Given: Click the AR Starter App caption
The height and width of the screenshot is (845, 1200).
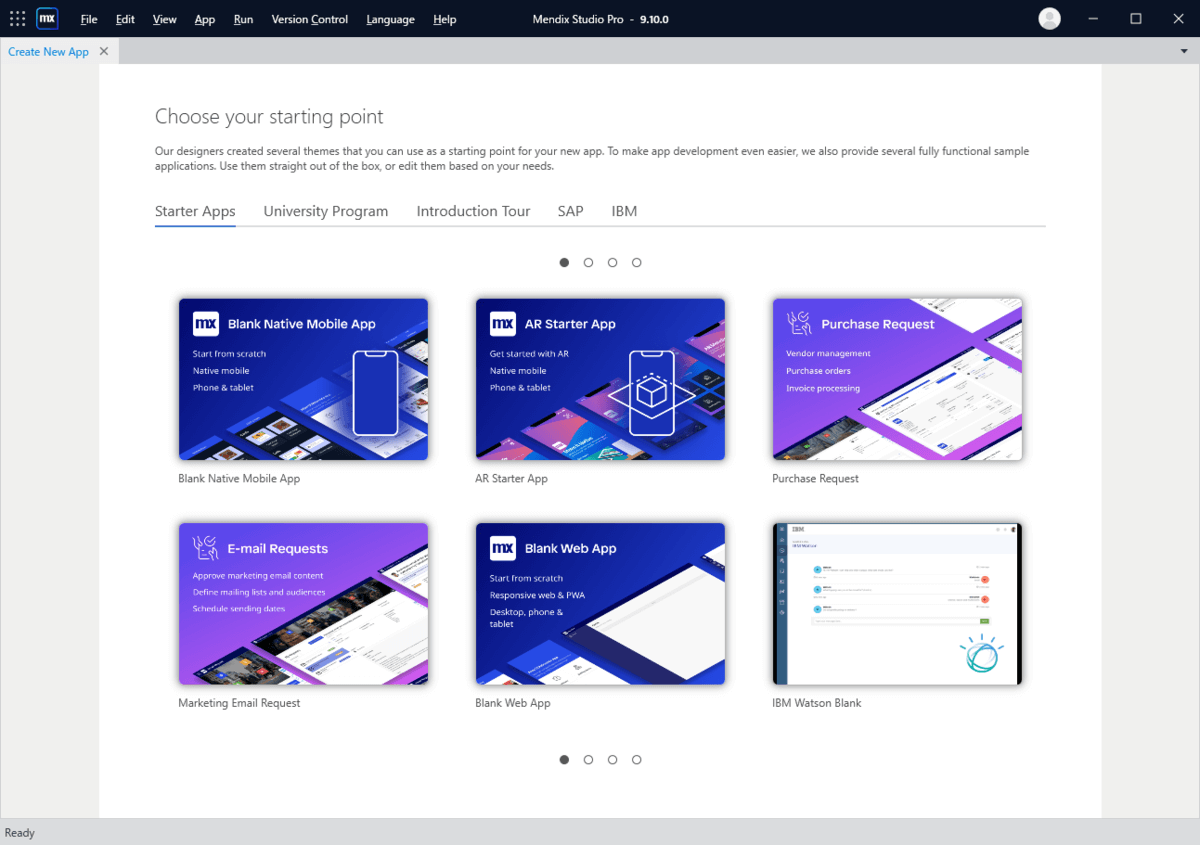Looking at the screenshot, I should click(511, 478).
